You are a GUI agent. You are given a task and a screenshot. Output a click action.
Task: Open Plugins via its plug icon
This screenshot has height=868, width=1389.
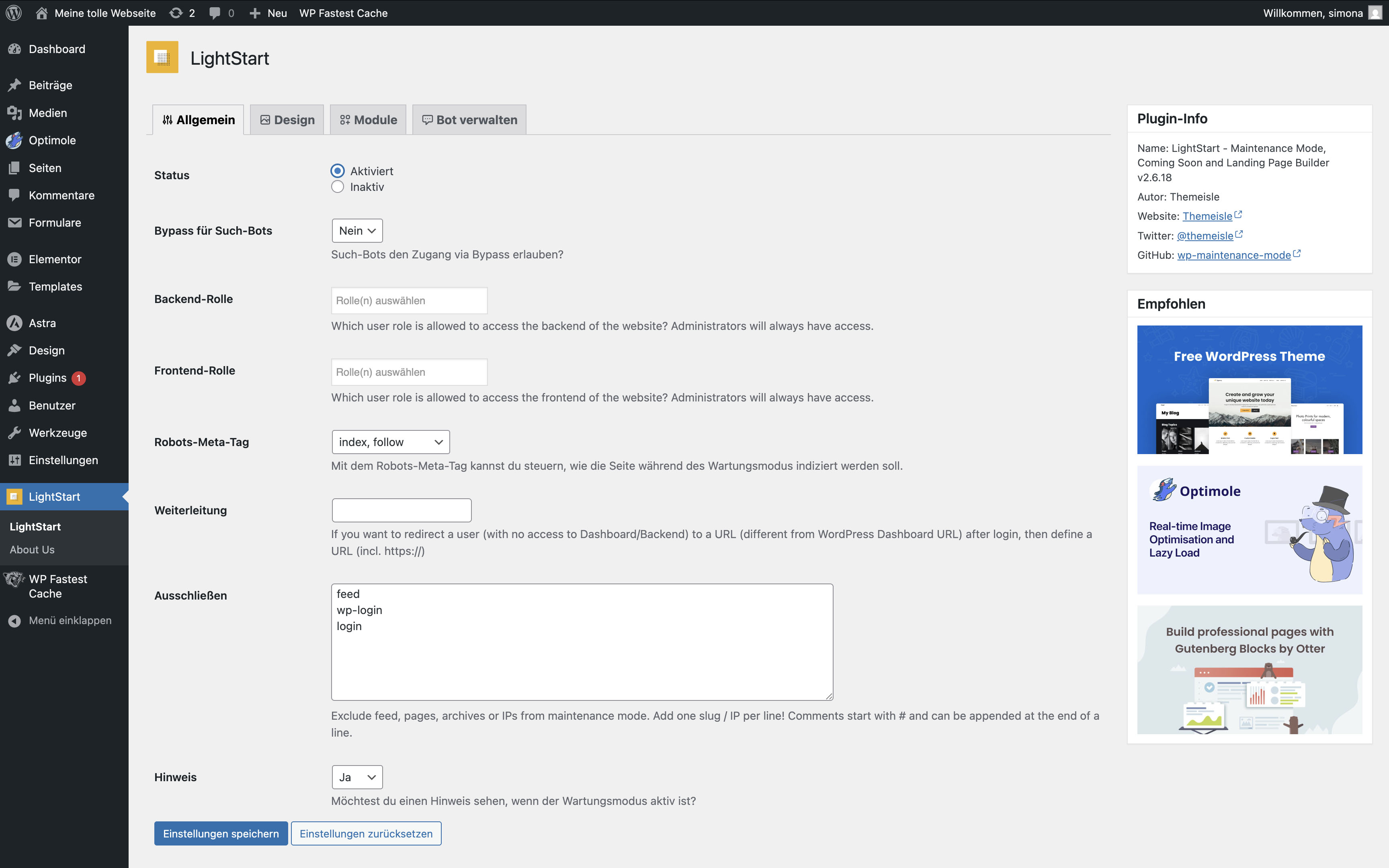point(14,378)
